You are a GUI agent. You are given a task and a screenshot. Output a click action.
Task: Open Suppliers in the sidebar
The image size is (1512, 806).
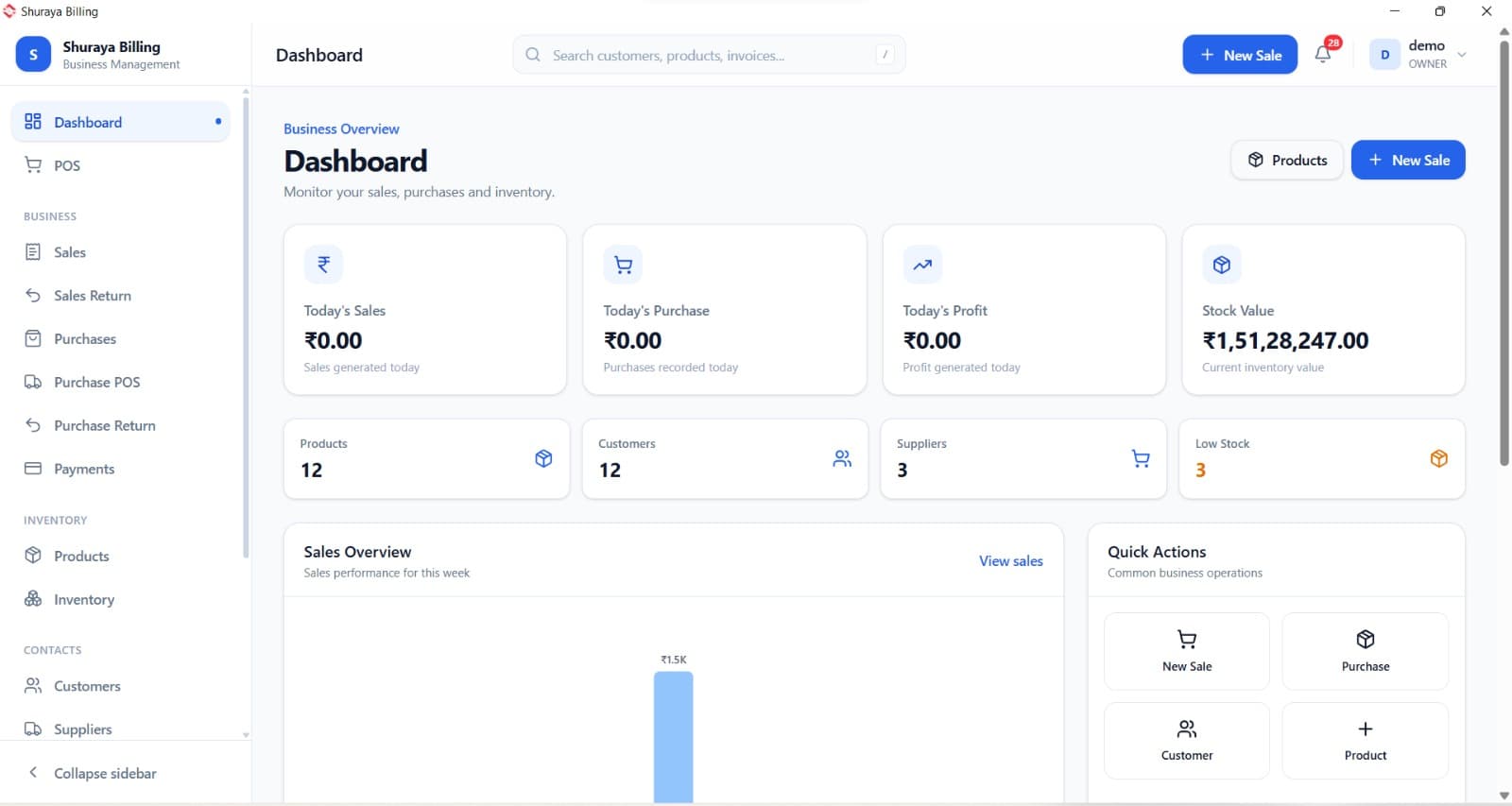120,729
